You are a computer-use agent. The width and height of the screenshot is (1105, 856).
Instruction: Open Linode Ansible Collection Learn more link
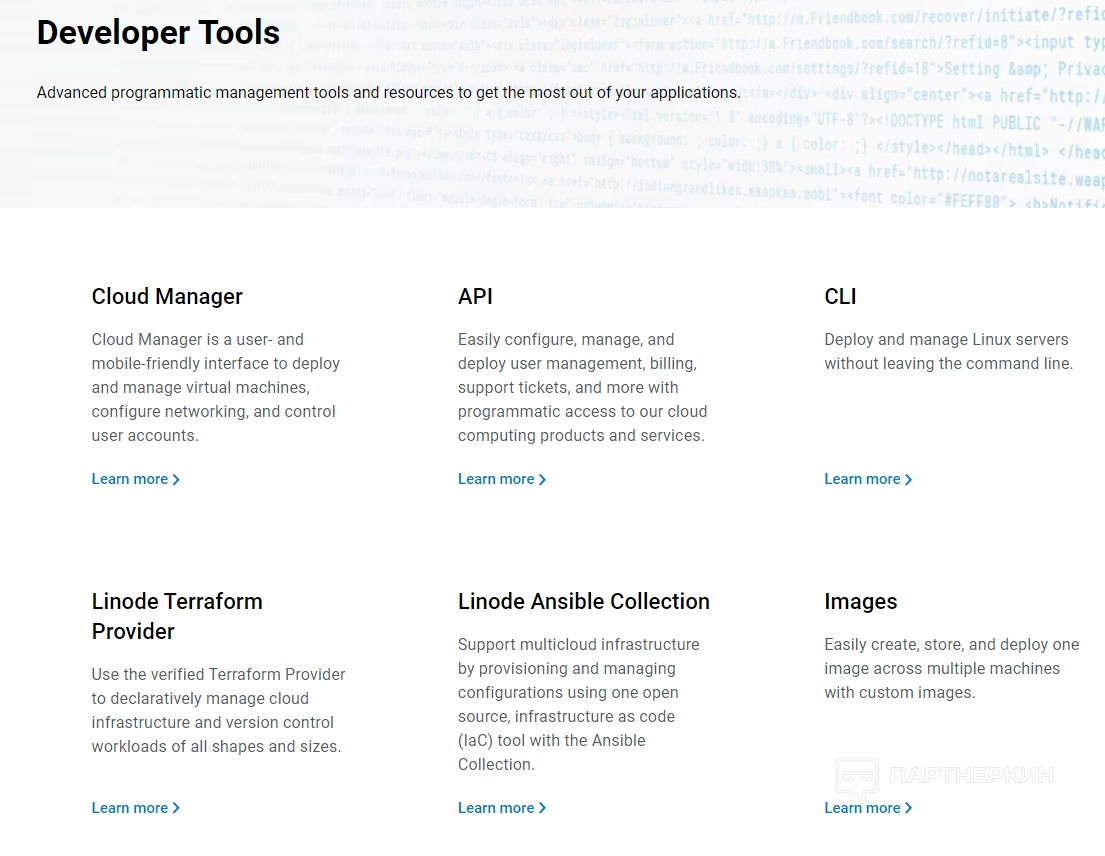(502, 808)
